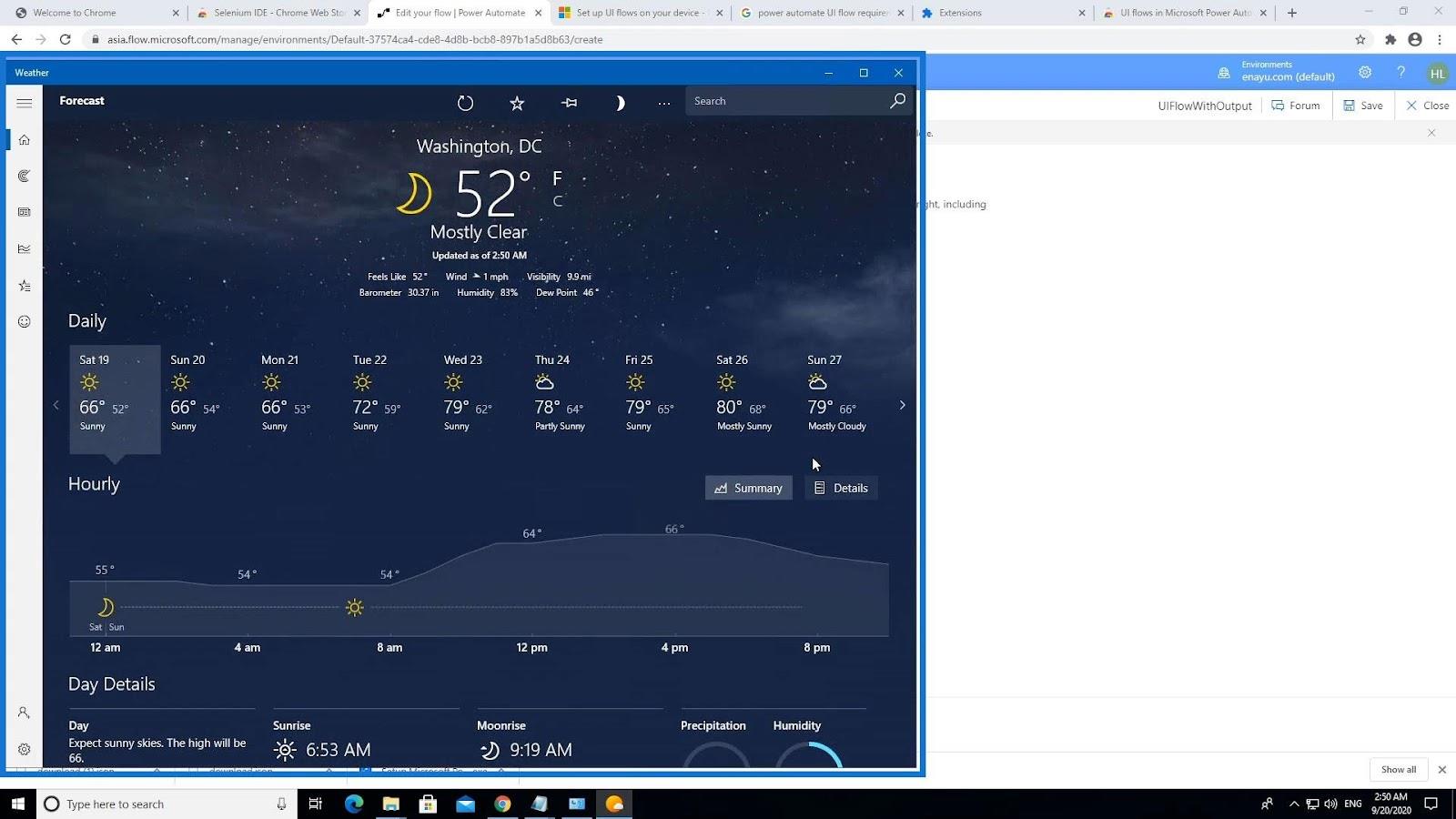This screenshot has width=1456, height=819.
Task: Open the Maps icon in Weather sidebar
Action: coord(25,176)
